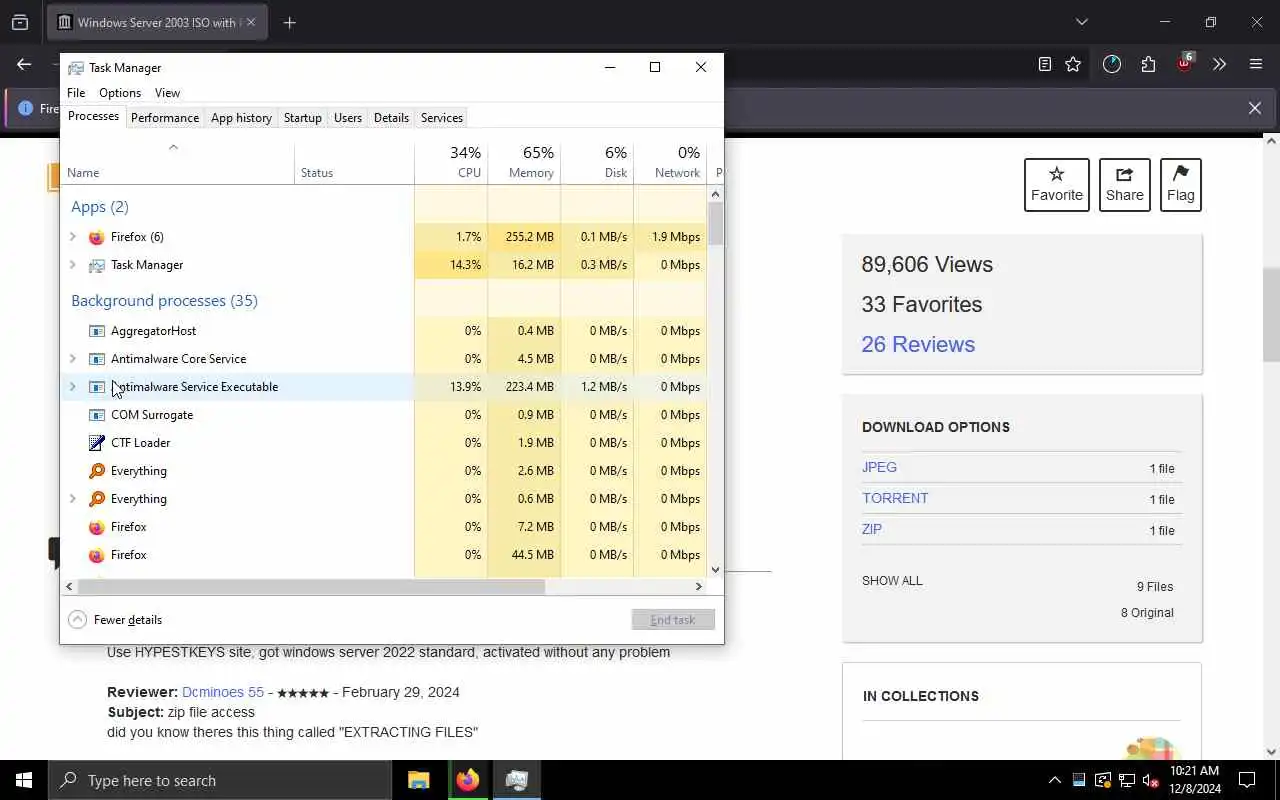This screenshot has width=1280, height=800.
Task: Click the CTF Loader pencil icon
Action: click(x=96, y=443)
